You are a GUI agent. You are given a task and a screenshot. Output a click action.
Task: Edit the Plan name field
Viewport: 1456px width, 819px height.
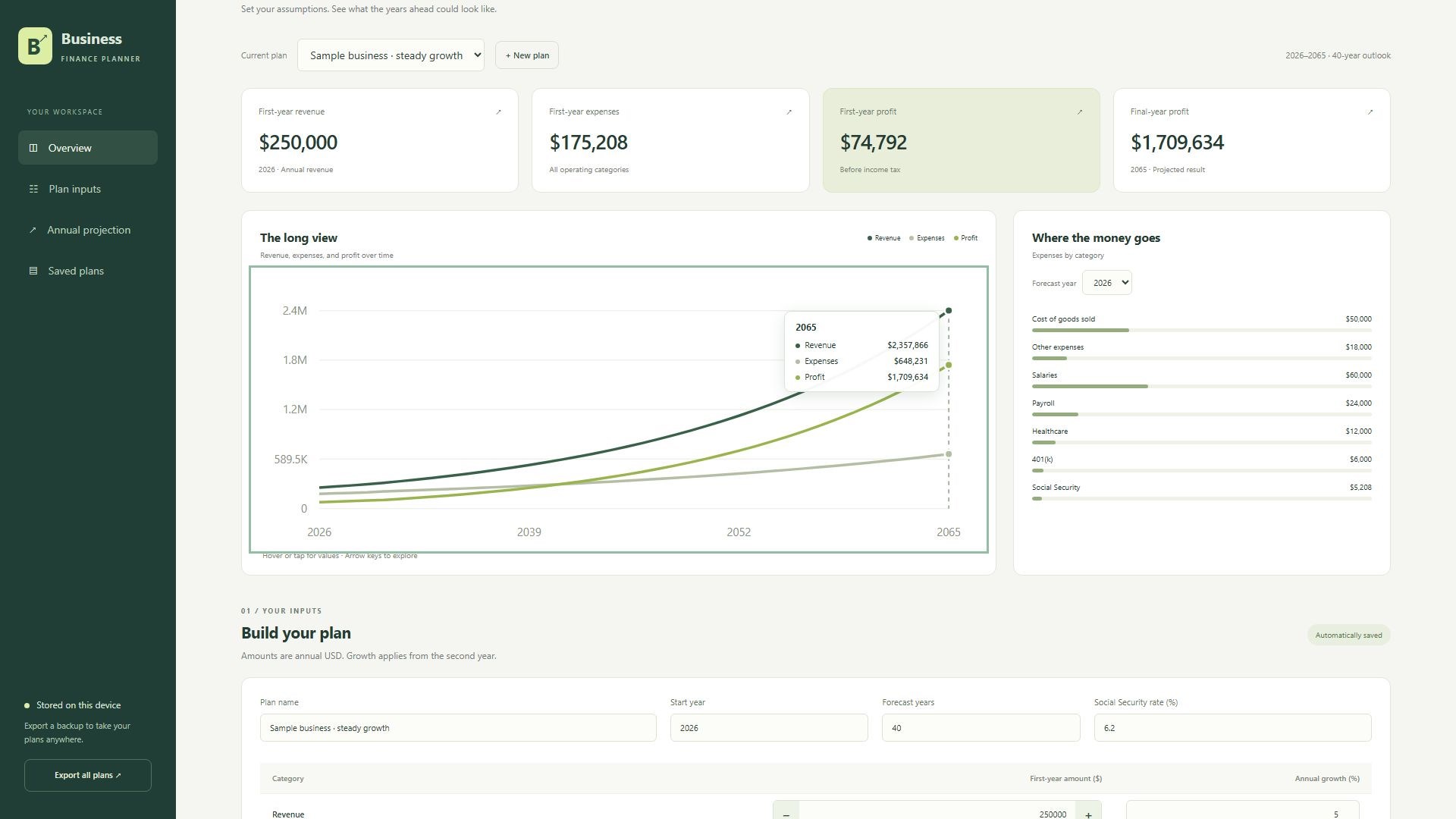458,728
